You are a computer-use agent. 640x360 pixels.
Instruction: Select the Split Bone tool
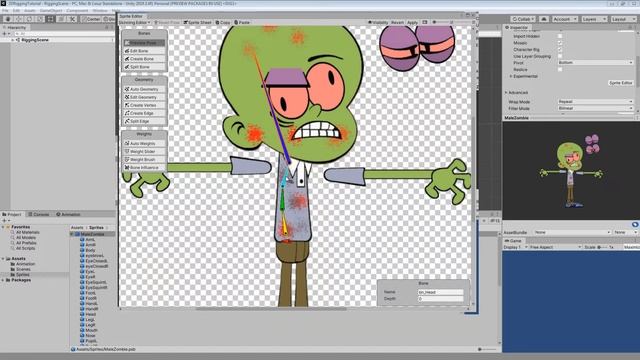point(144,67)
